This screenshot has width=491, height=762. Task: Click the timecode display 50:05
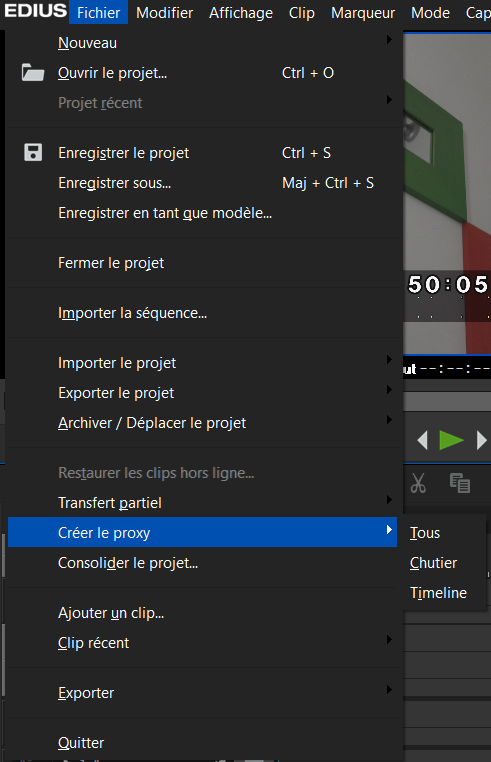(x=448, y=284)
